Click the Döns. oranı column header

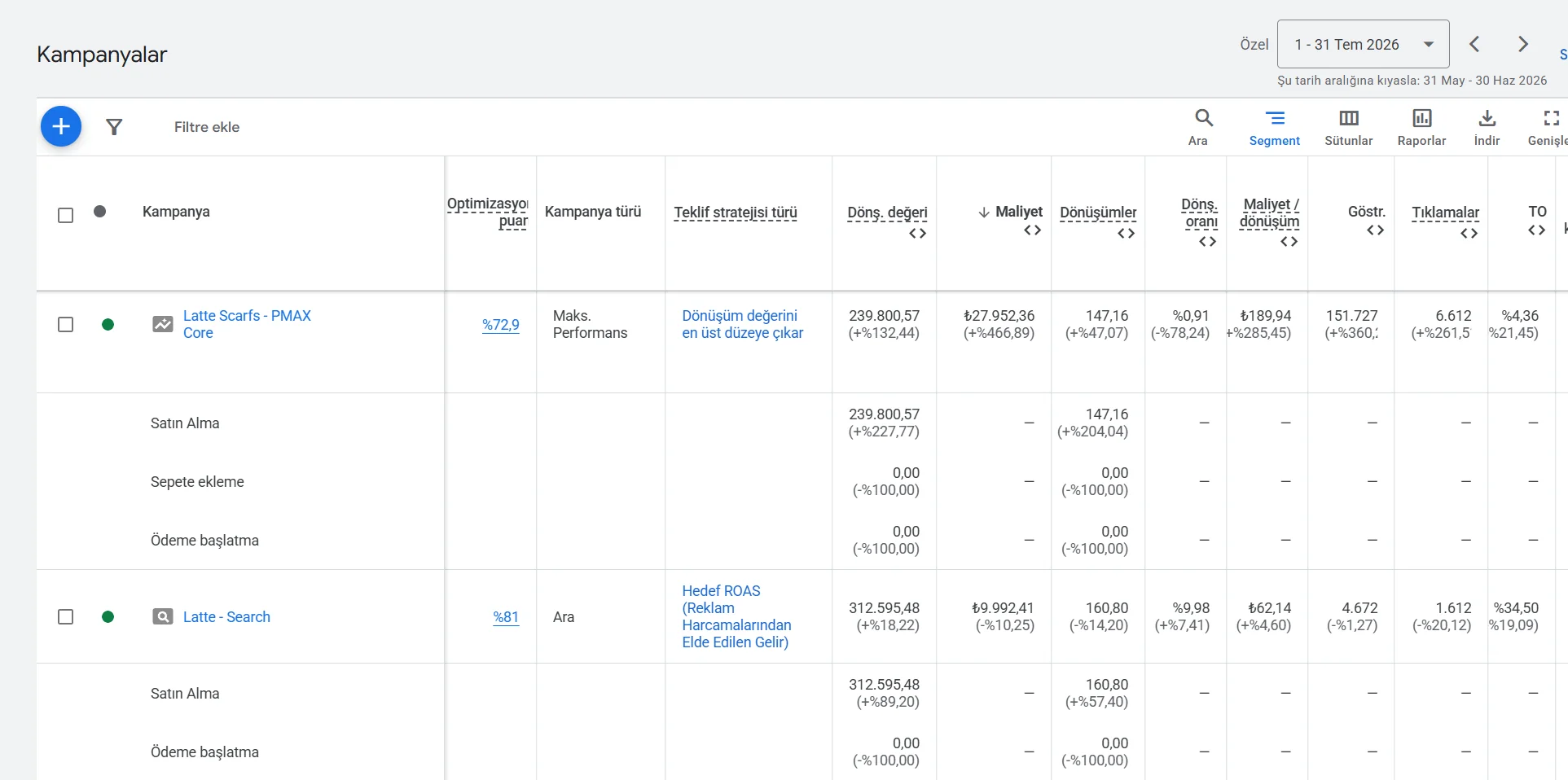point(1200,213)
